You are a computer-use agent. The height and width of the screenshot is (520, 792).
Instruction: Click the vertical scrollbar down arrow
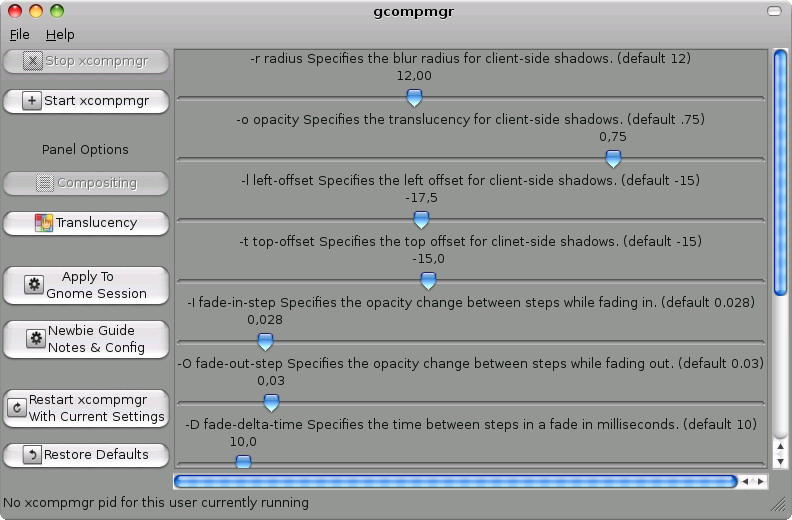[780, 461]
